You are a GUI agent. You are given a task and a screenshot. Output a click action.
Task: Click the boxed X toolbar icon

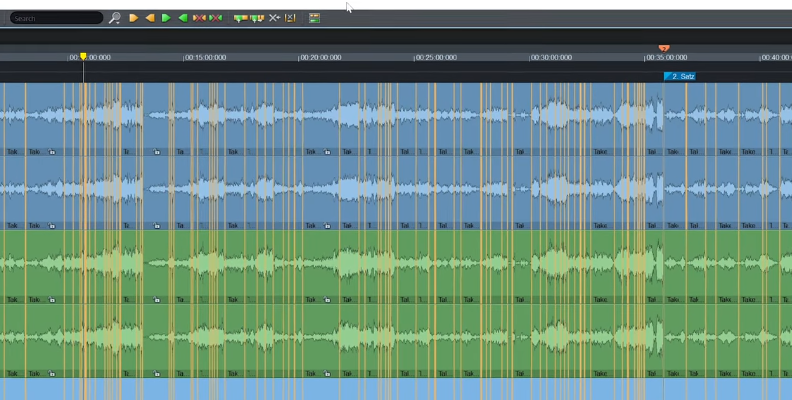coord(290,18)
